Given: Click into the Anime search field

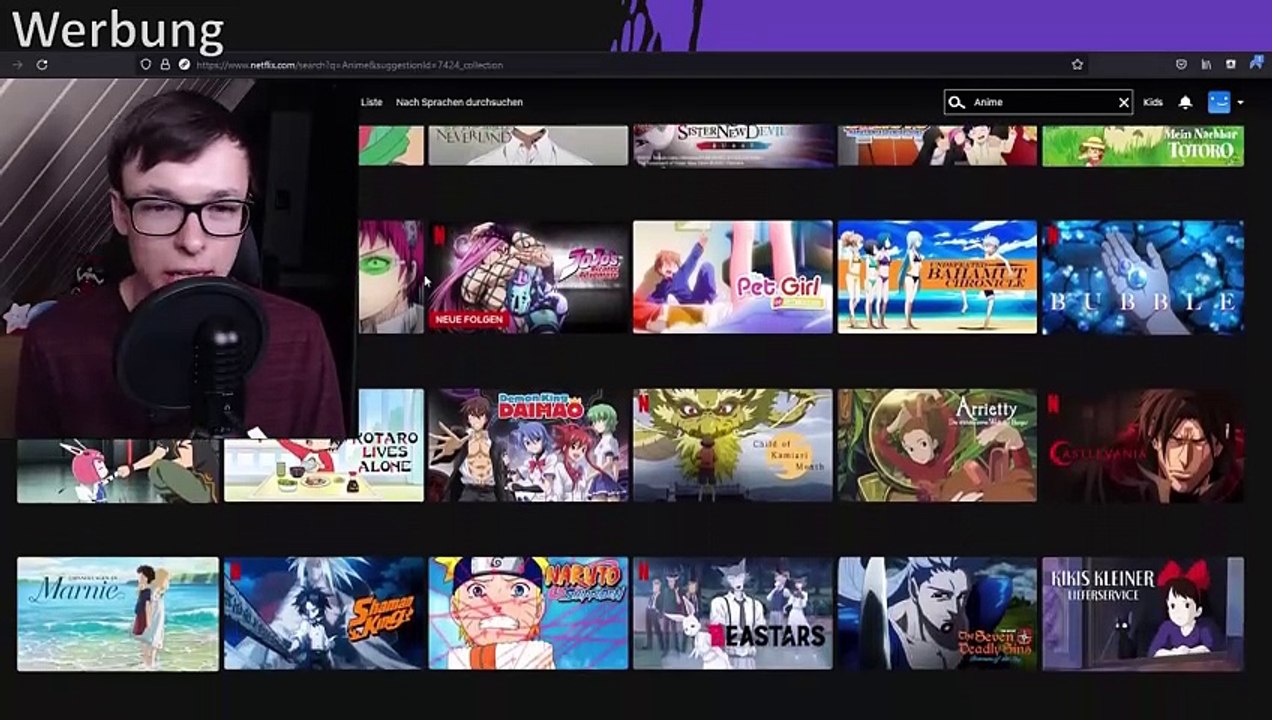Looking at the screenshot, I should 1038,102.
